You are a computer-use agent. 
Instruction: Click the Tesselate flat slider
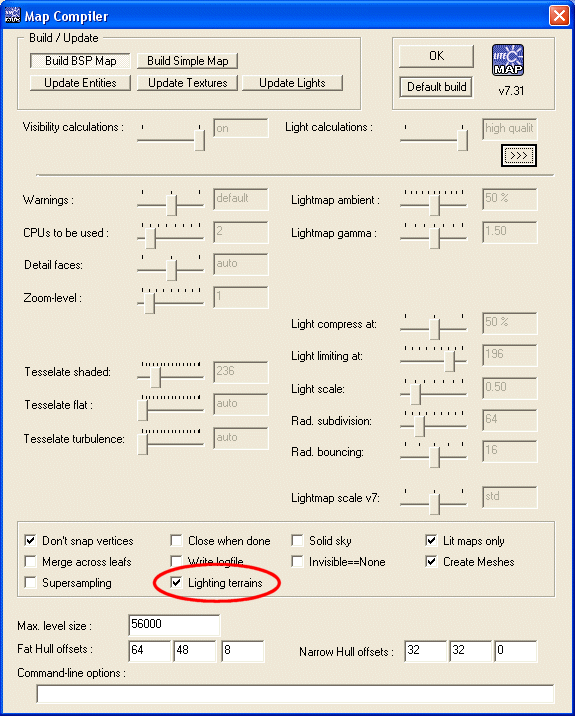pos(171,408)
